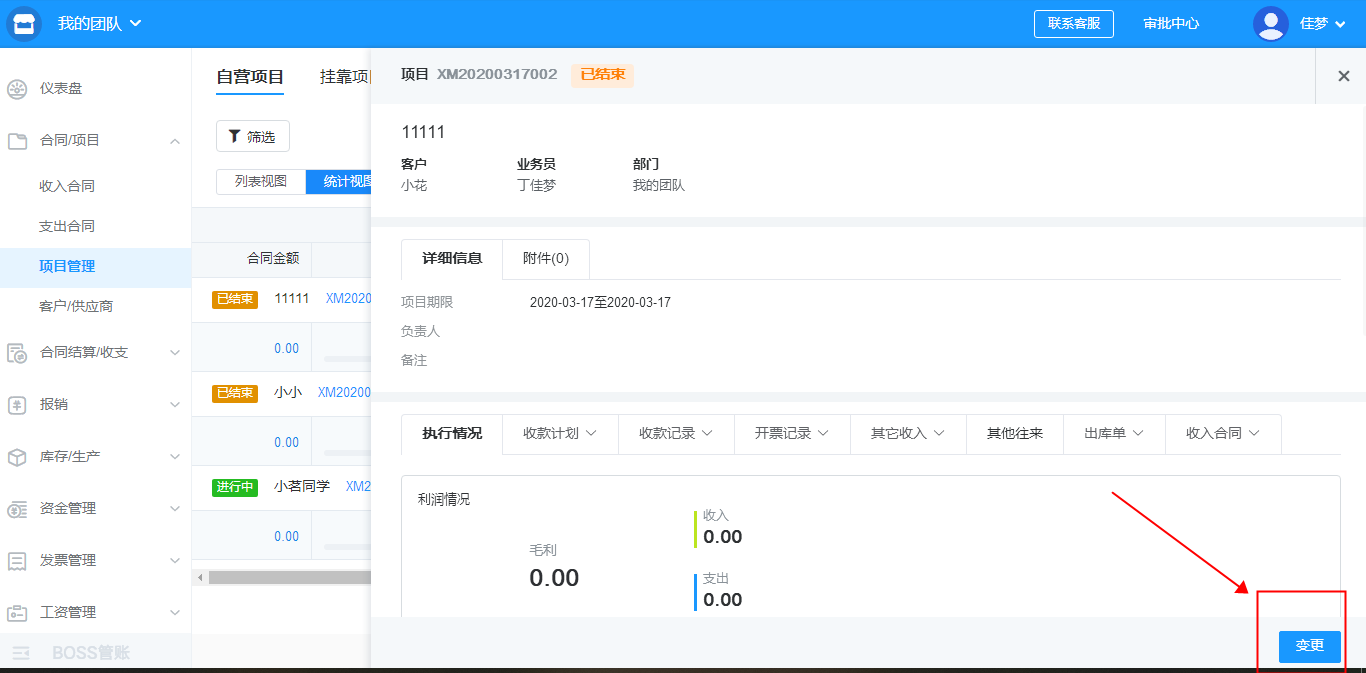Click the 资金管理 sidebar icon
The height and width of the screenshot is (673, 1366).
point(17,509)
